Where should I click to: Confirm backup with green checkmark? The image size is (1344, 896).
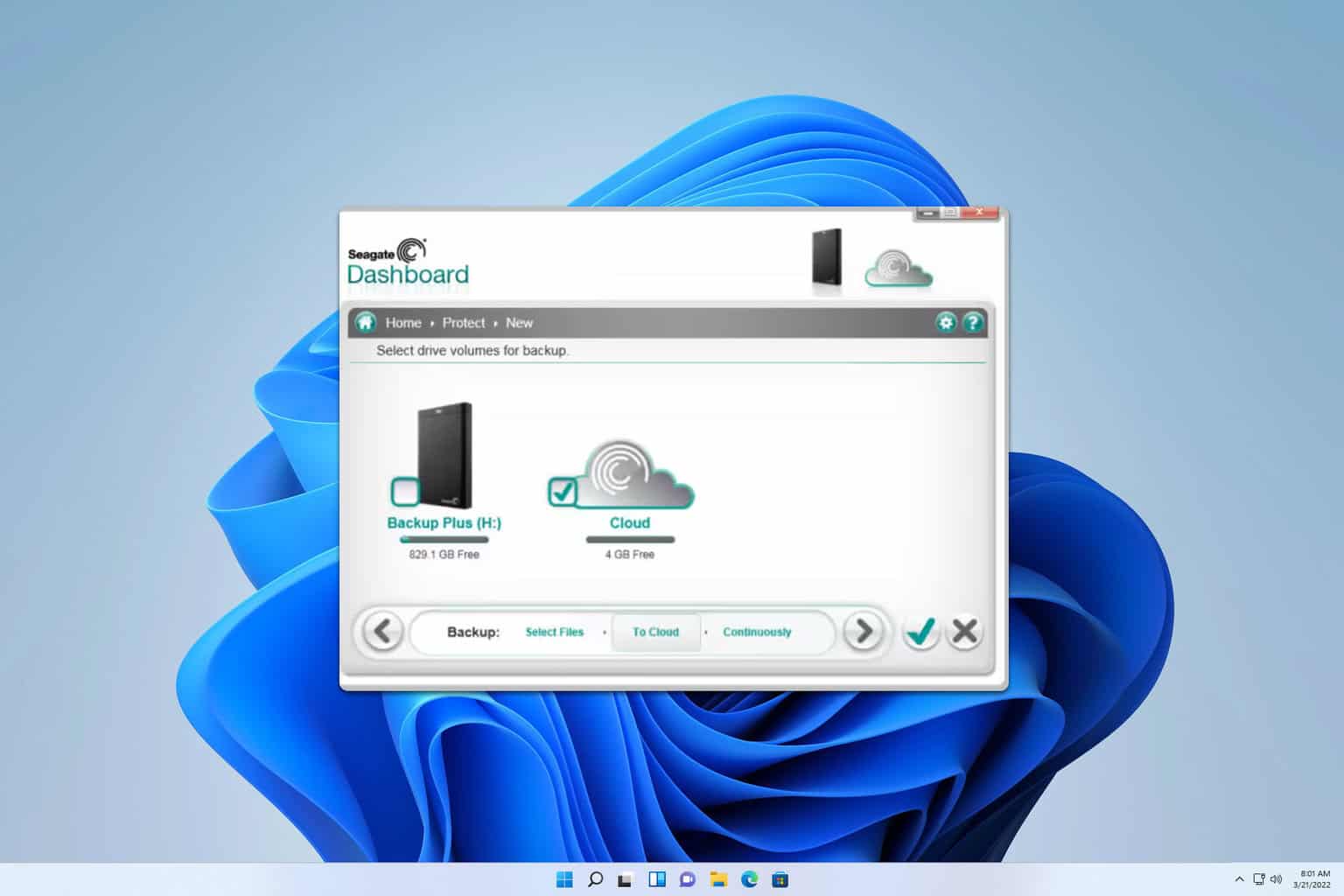pyautogui.click(x=920, y=631)
